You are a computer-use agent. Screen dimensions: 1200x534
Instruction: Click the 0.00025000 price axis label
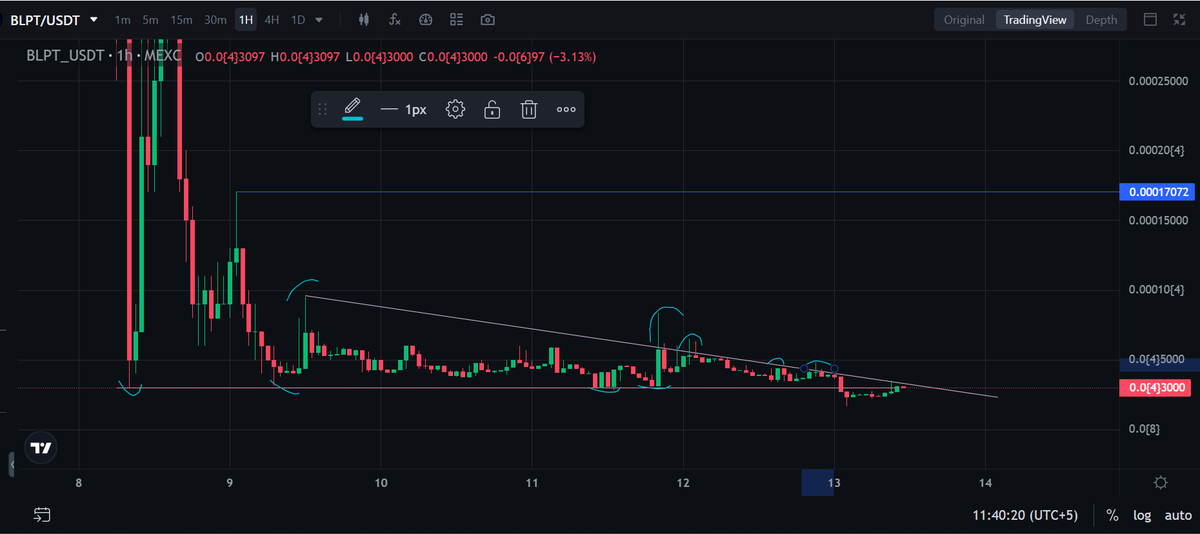pyautogui.click(x=1156, y=80)
